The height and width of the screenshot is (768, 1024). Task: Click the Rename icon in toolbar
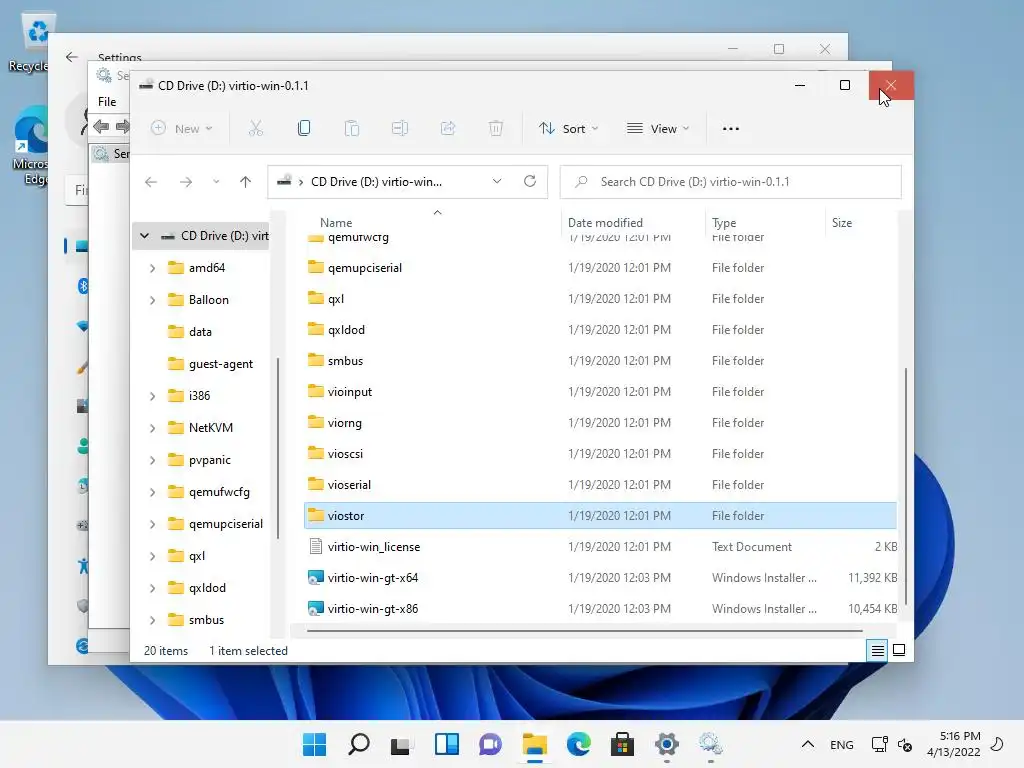[x=400, y=129]
